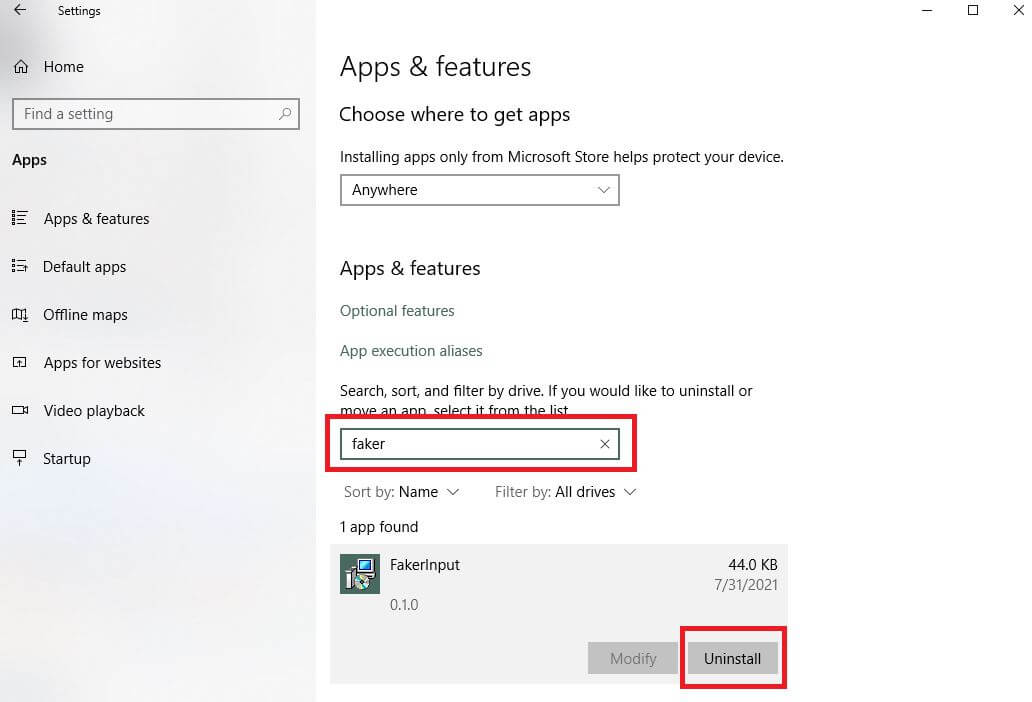Click the search magnifier in Find a setting

[285, 114]
